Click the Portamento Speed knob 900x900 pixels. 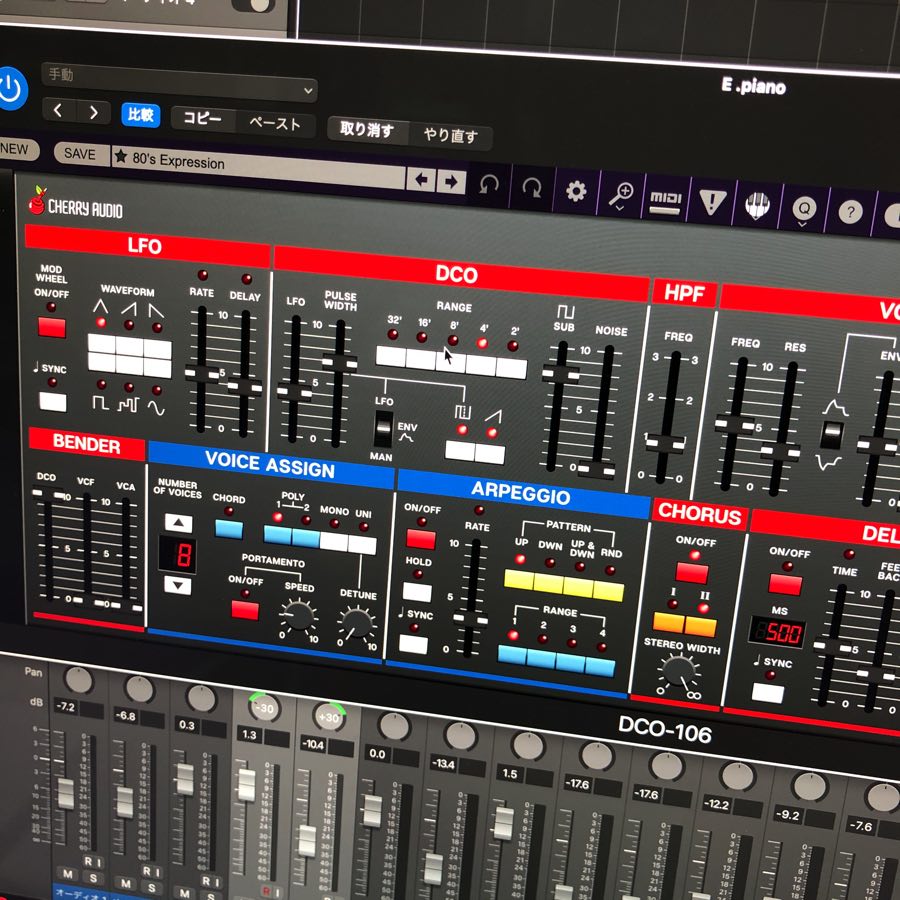tap(298, 617)
